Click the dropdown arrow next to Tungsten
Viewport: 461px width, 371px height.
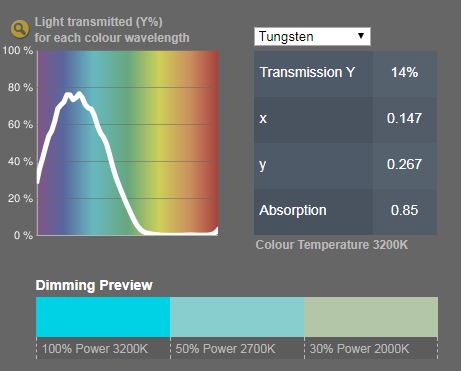pyautogui.click(x=361, y=36)
